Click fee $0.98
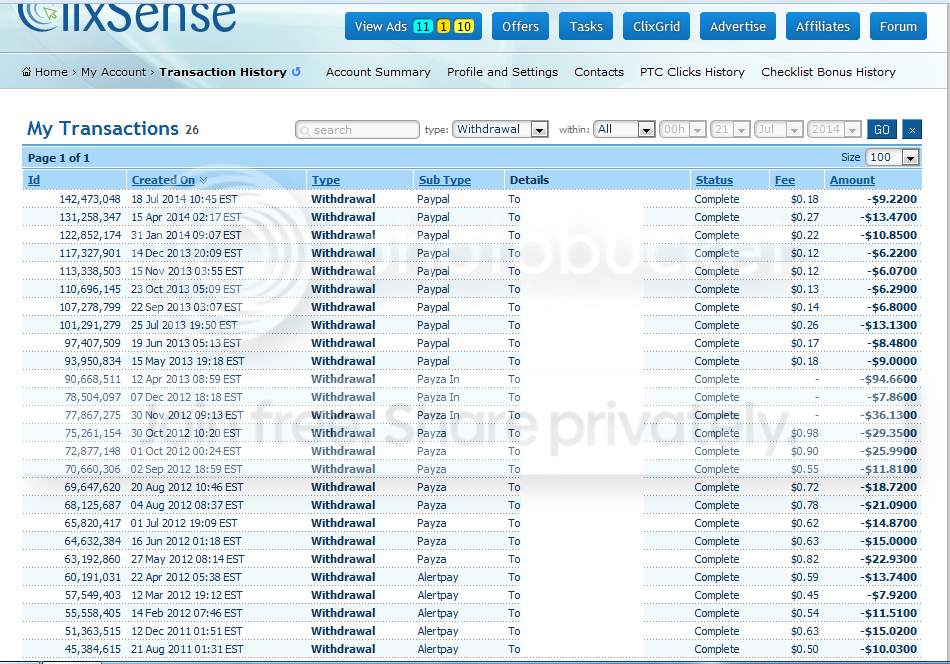950x664 pixels. [805, 433]
